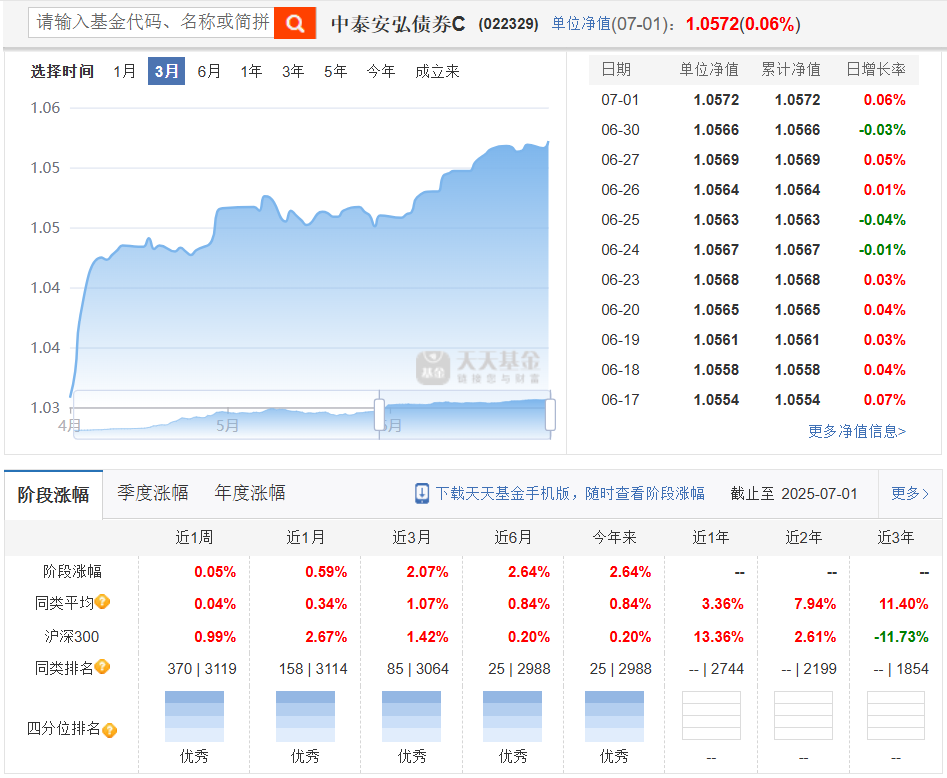
Task: Click the 06-17 date row
Action: 753,400
